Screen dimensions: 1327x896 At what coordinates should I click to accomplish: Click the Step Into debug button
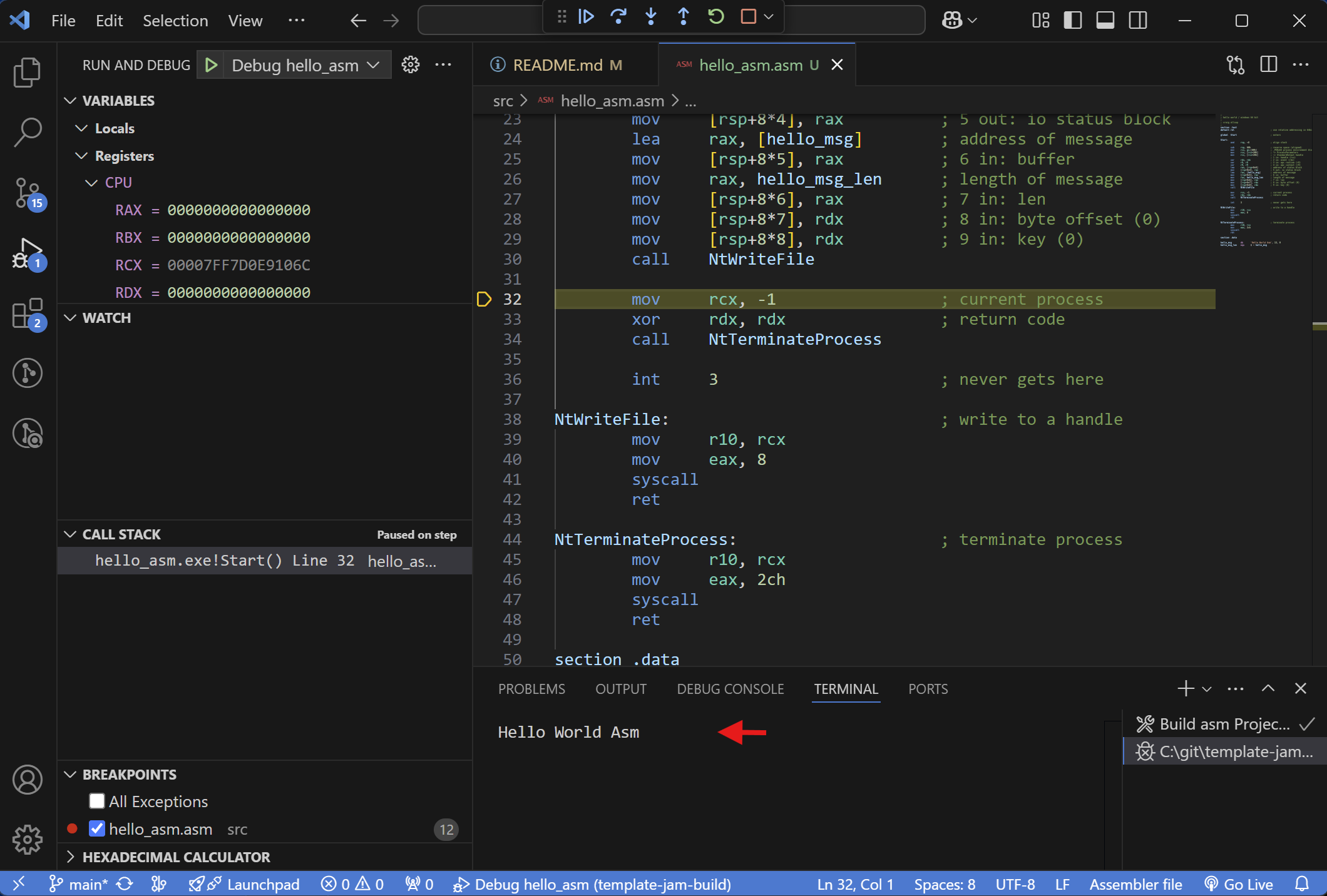click(651, 17)
